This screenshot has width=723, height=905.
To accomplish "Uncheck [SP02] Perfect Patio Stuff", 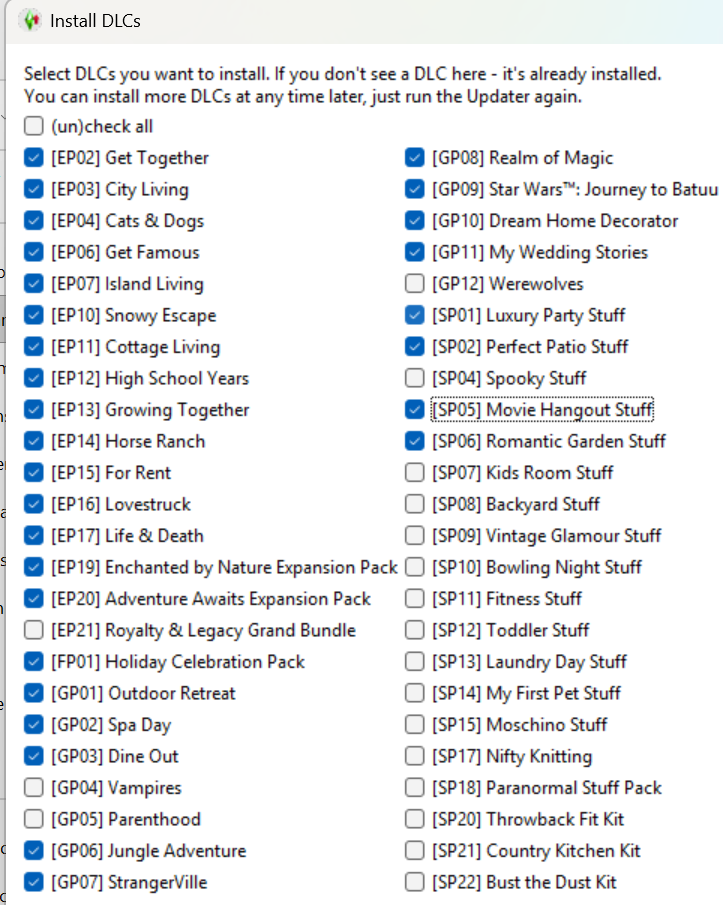I will click(x=414, y=346).
